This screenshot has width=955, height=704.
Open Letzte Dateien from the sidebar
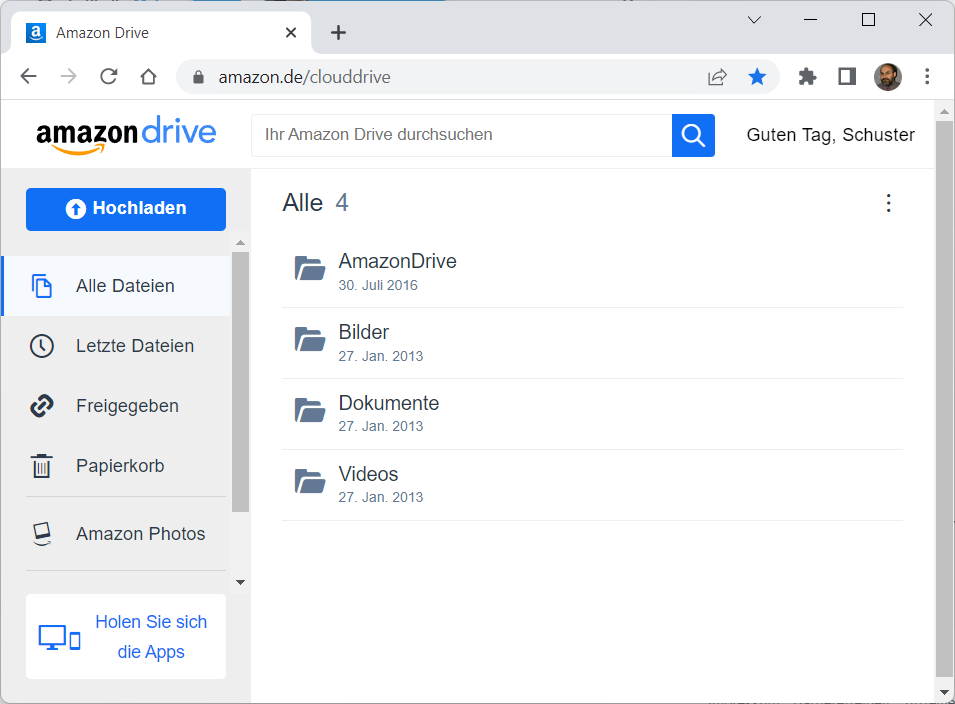134,346
